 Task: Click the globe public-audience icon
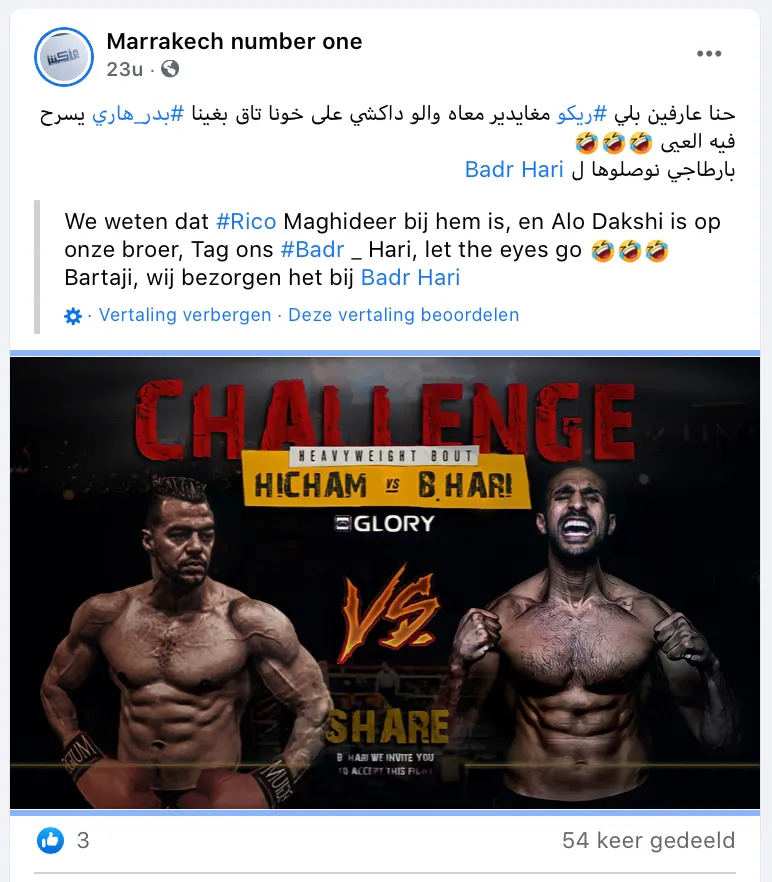pyautogui.click(x=170, y=69)
